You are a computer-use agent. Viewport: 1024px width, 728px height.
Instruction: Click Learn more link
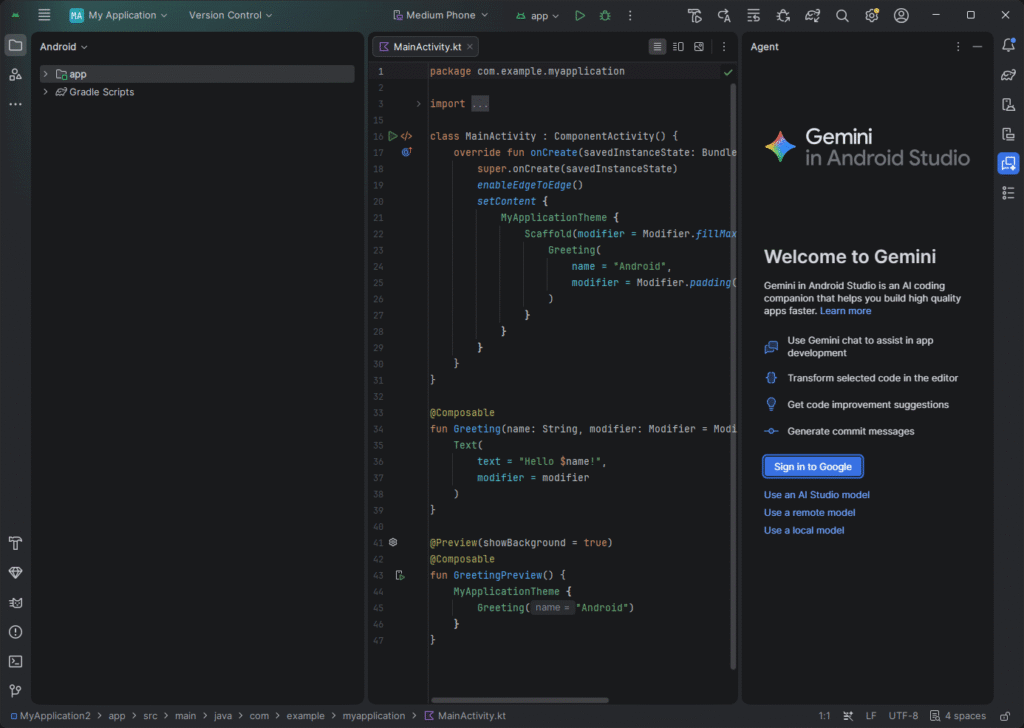pos(845,311)
